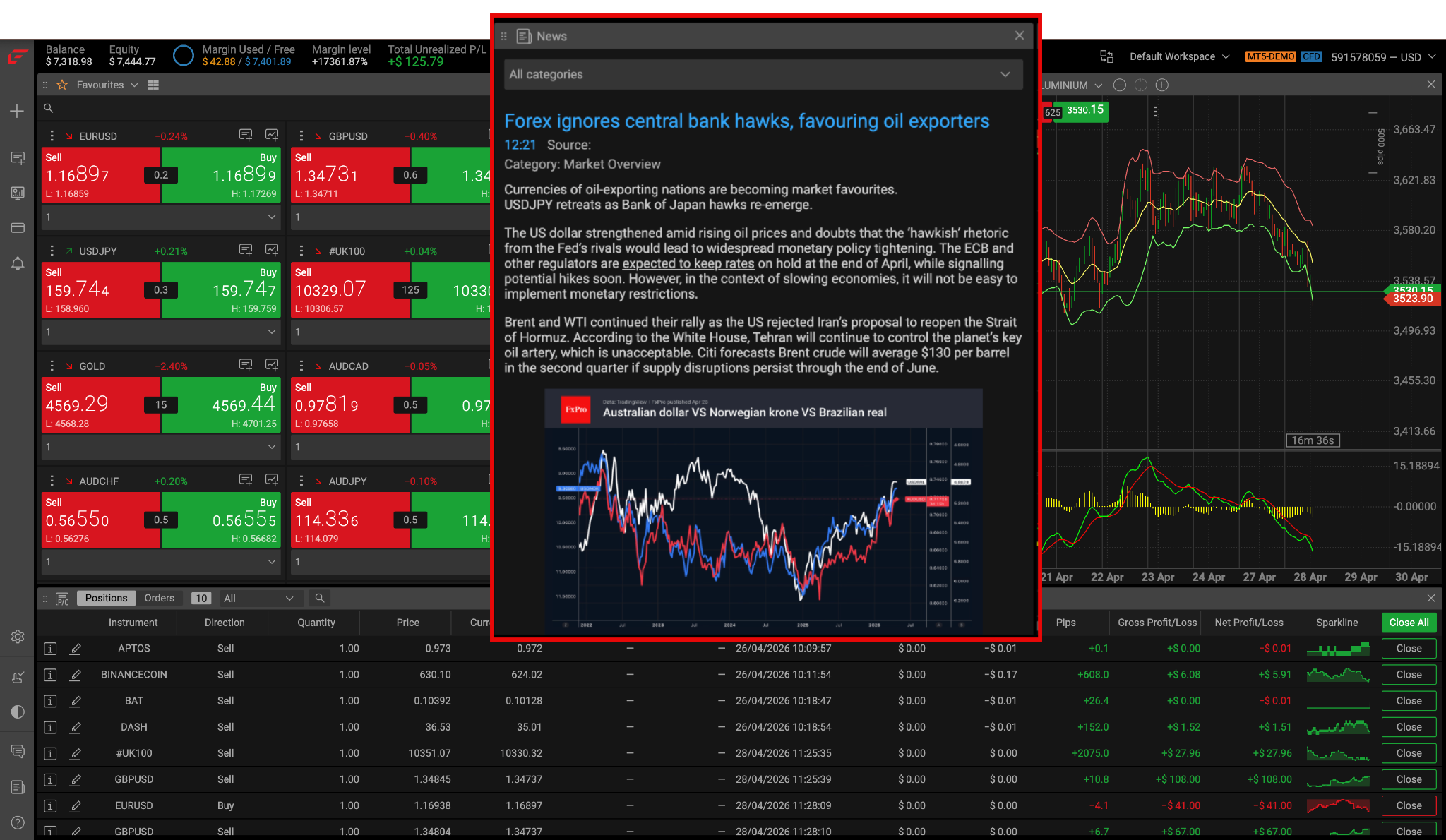
Task: Open the account 591578059 — USD selector
Action: click(1382, 57)
